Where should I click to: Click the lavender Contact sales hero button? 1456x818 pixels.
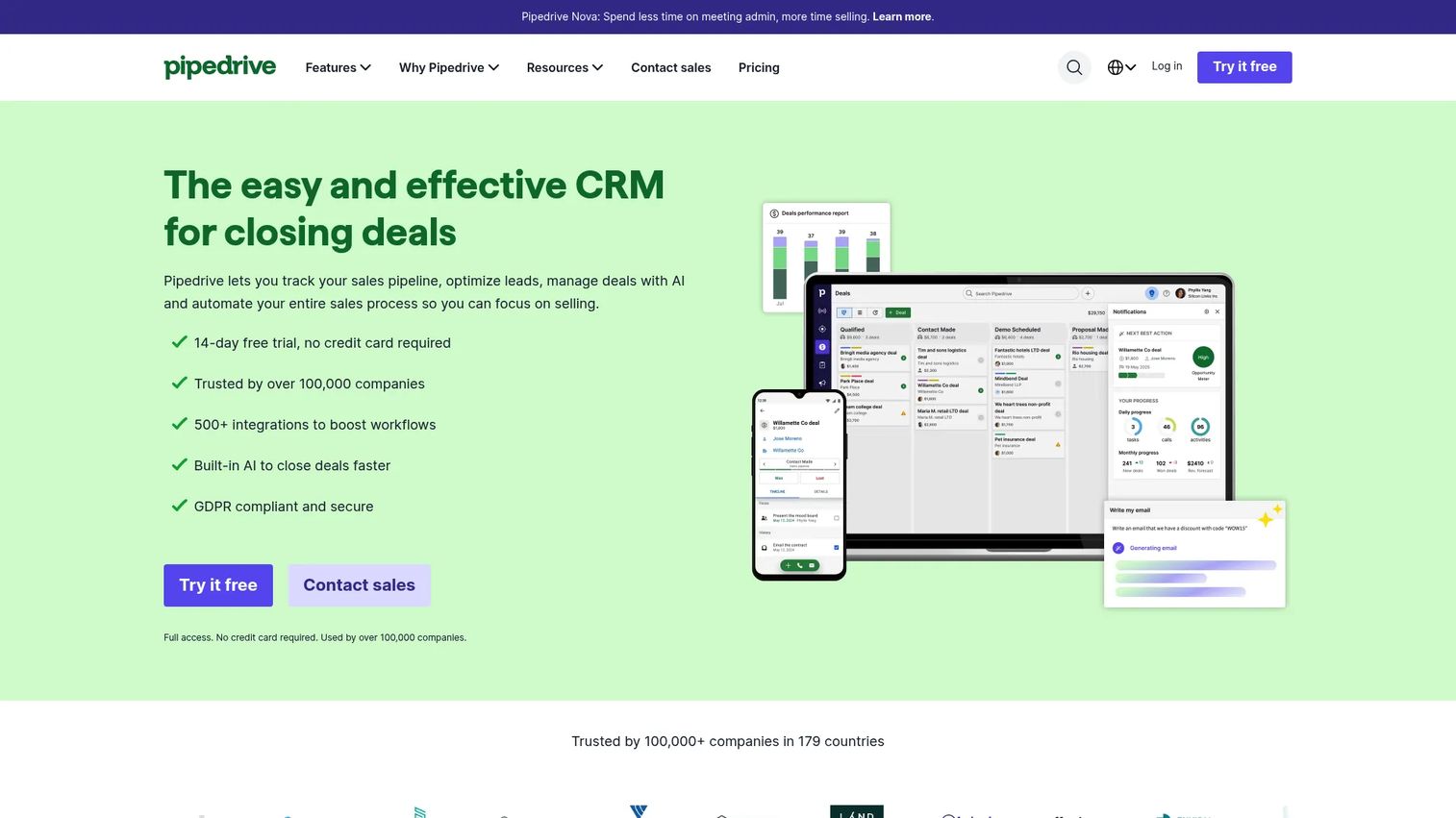tap(360, 585)
